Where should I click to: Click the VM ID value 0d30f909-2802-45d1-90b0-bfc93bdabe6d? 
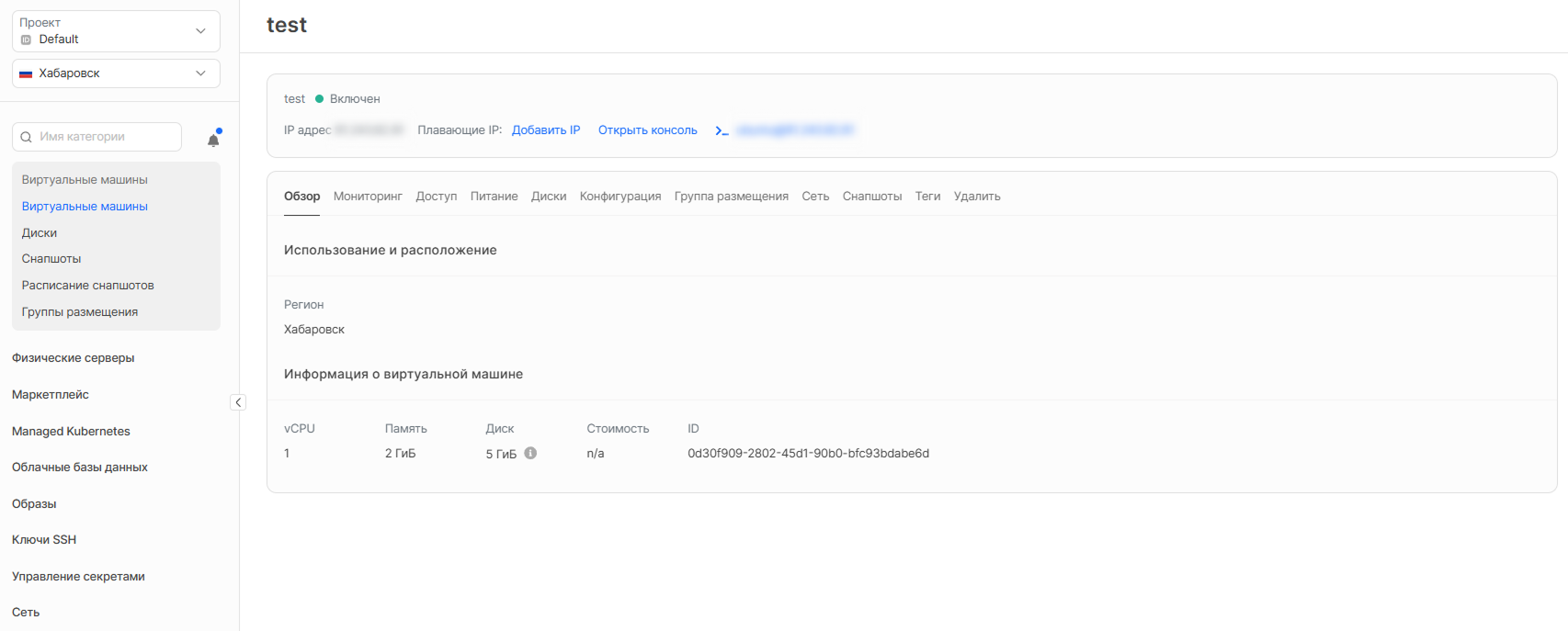point(808,454)
